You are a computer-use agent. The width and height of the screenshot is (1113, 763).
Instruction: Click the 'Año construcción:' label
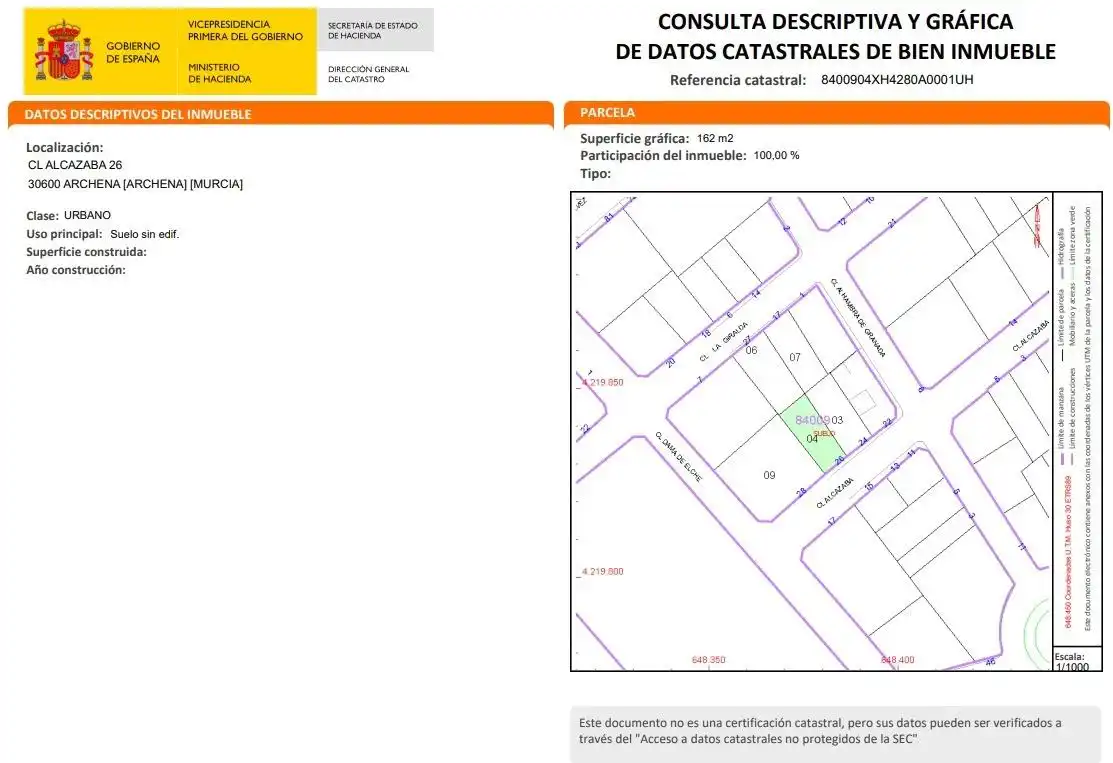tap(76, 270)
